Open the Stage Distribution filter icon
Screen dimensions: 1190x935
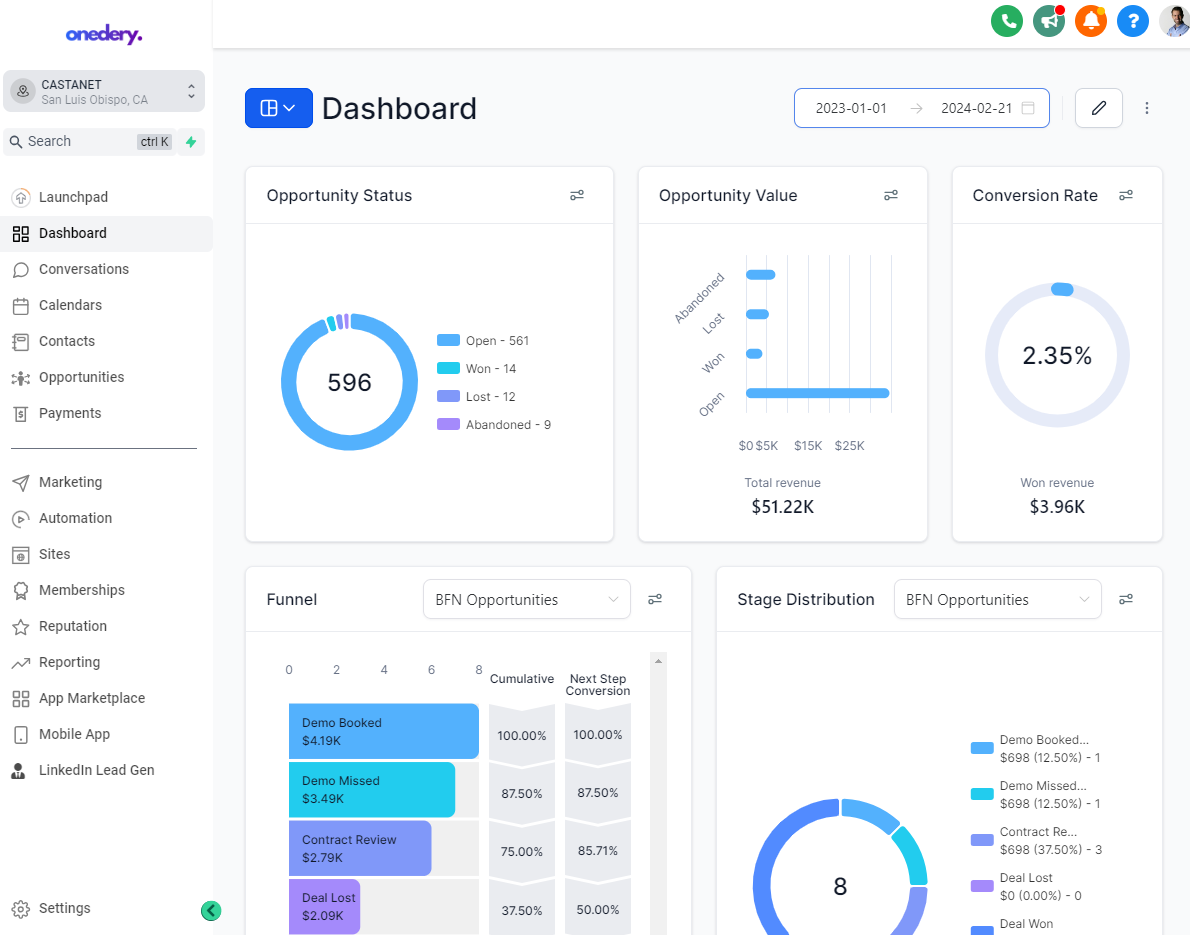[1126, 598]
